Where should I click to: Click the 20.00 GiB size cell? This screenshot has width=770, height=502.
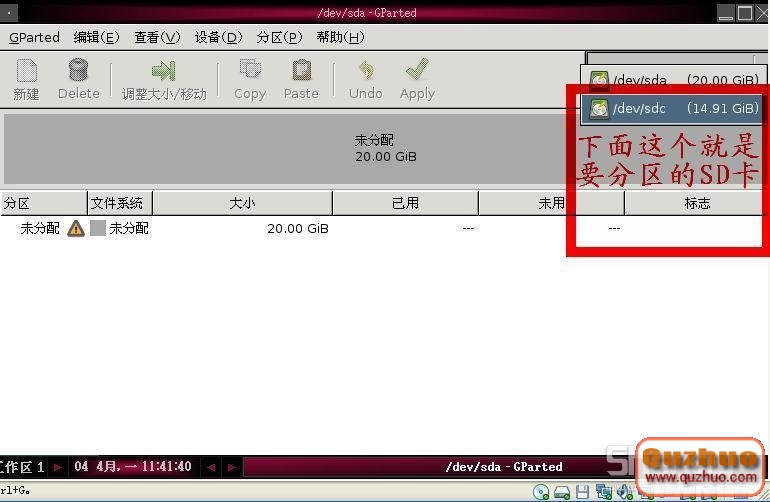click(298, 229)
